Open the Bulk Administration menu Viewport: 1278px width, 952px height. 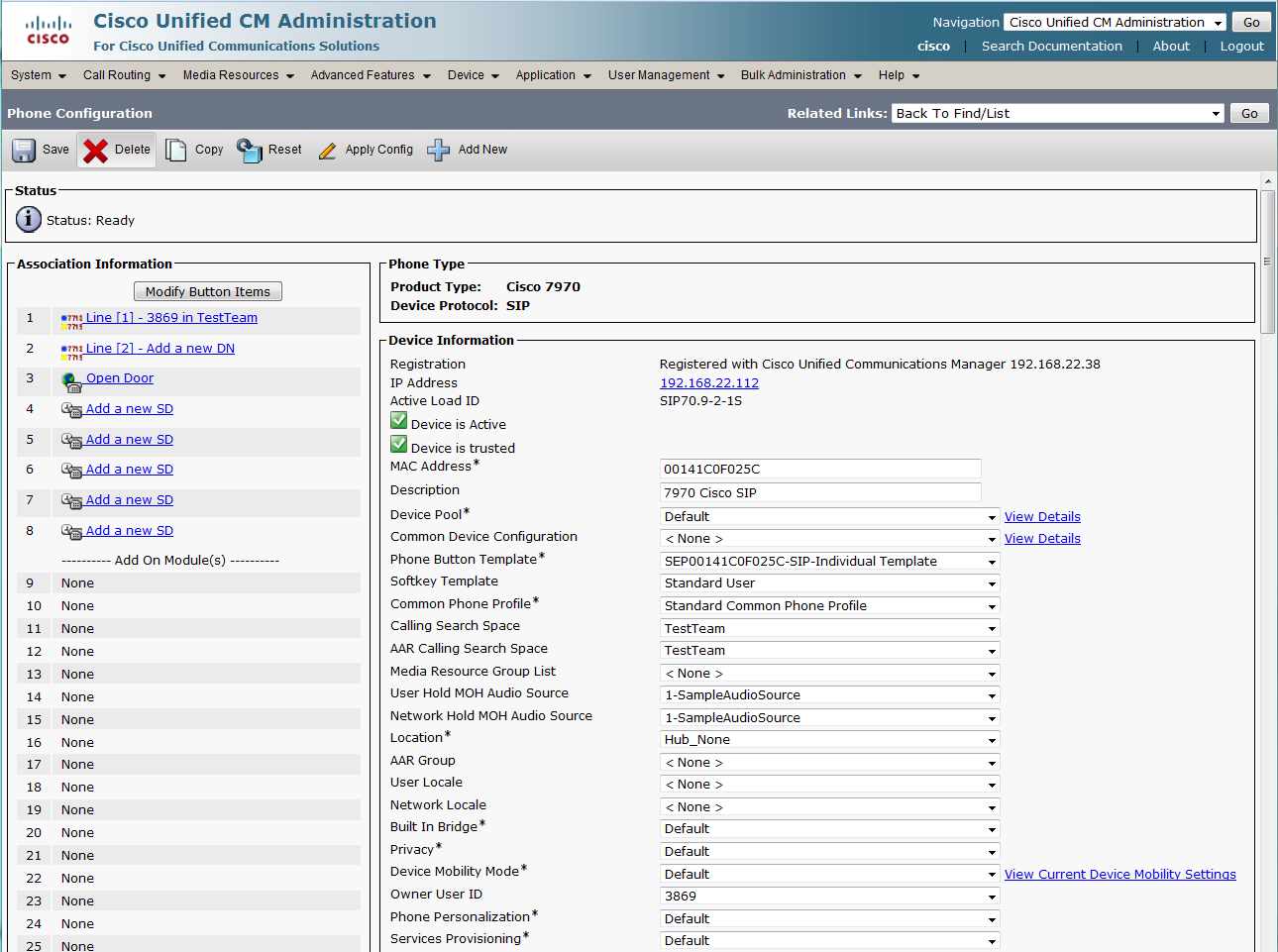point(800,75)
